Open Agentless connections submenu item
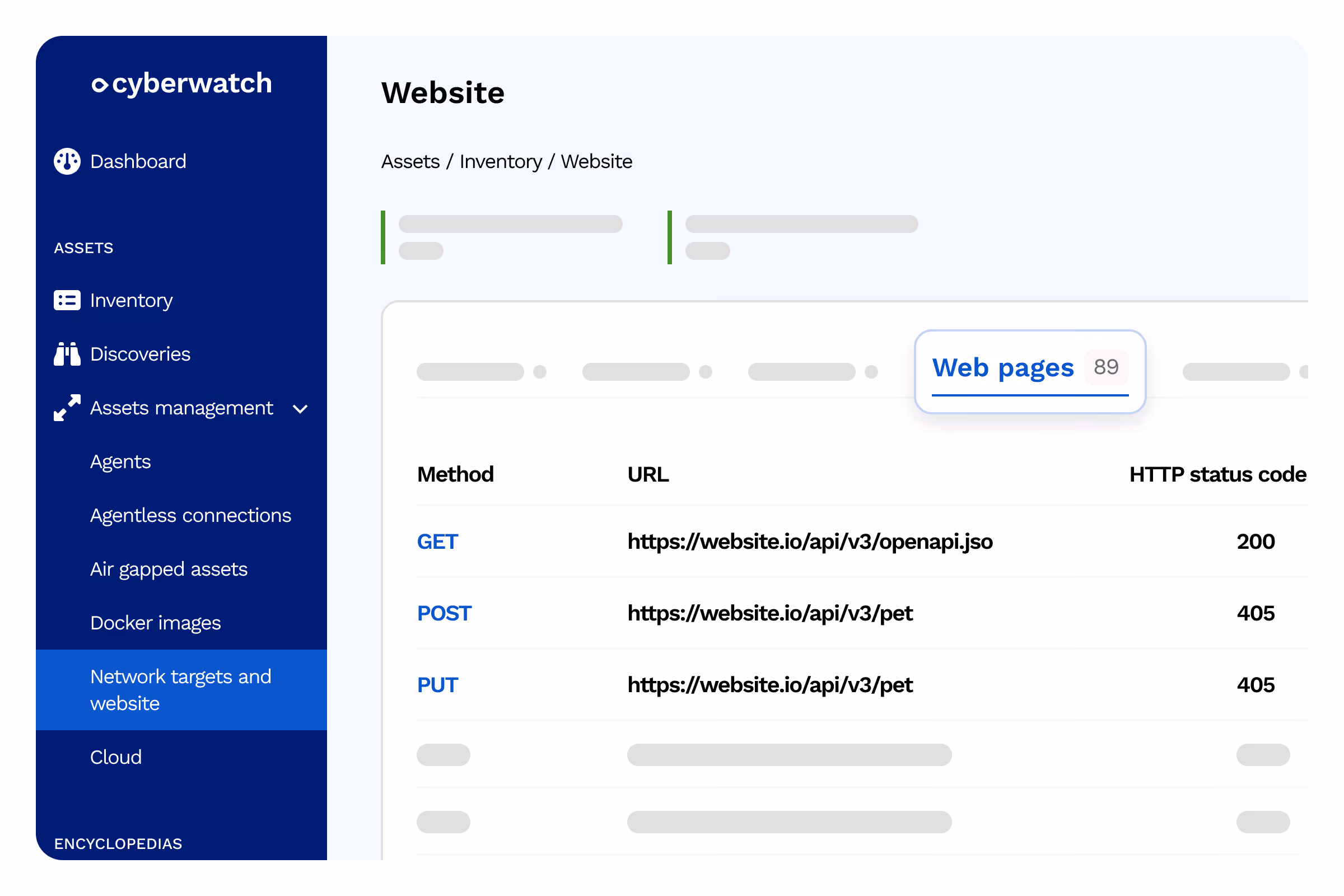The image size is (1344, 896). (191, 516)
